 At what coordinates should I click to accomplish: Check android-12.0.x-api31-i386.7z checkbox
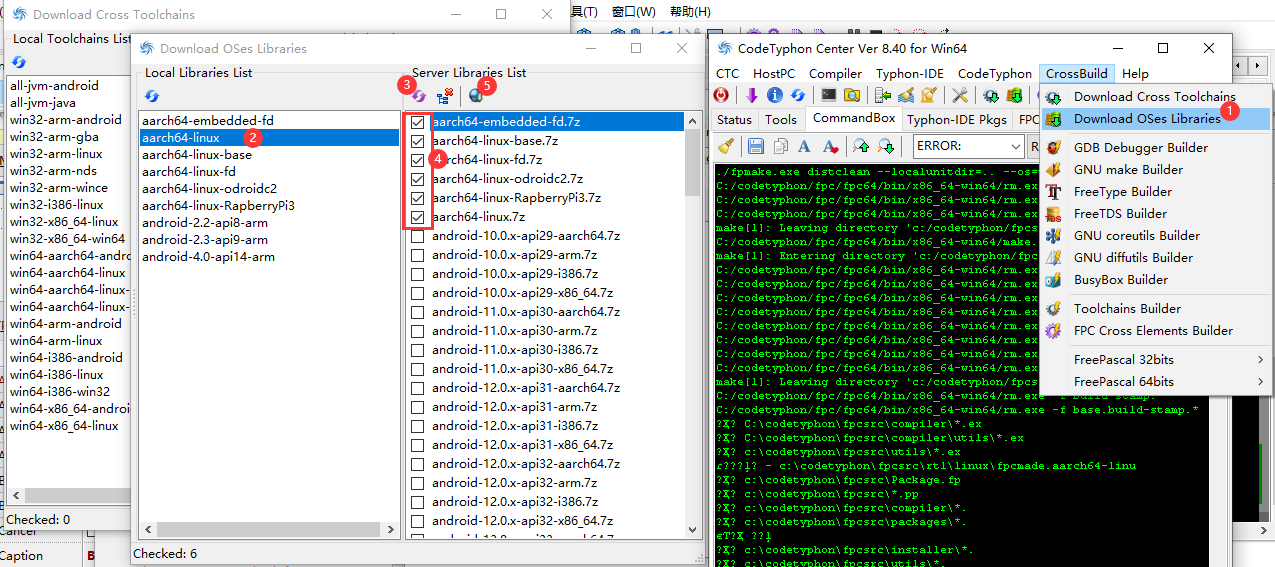417,426
